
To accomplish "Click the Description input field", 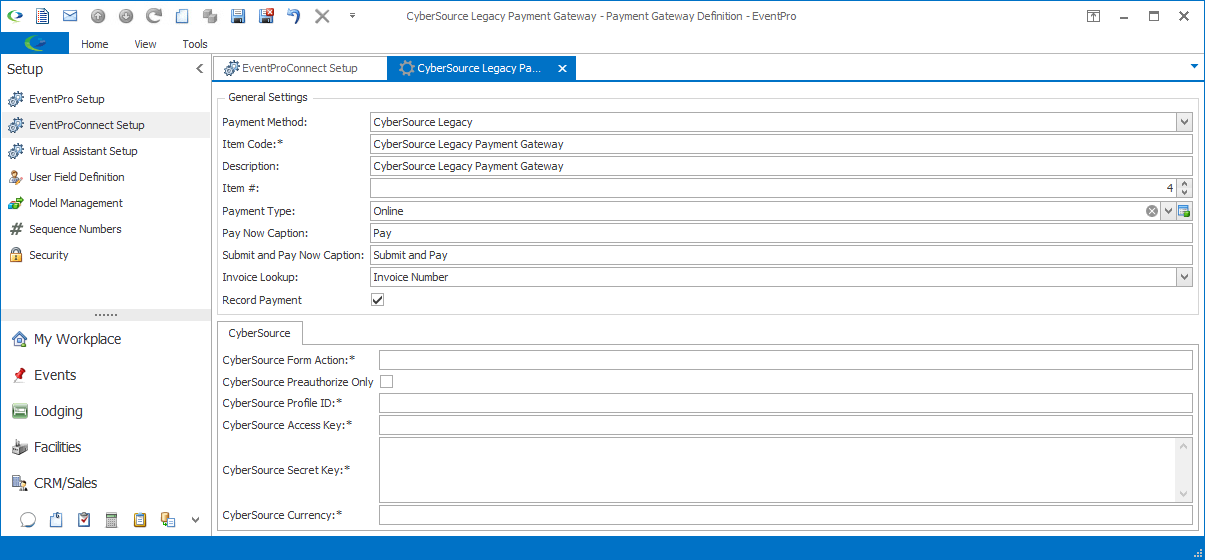I will pyautogui.click(x=781, y=166).
